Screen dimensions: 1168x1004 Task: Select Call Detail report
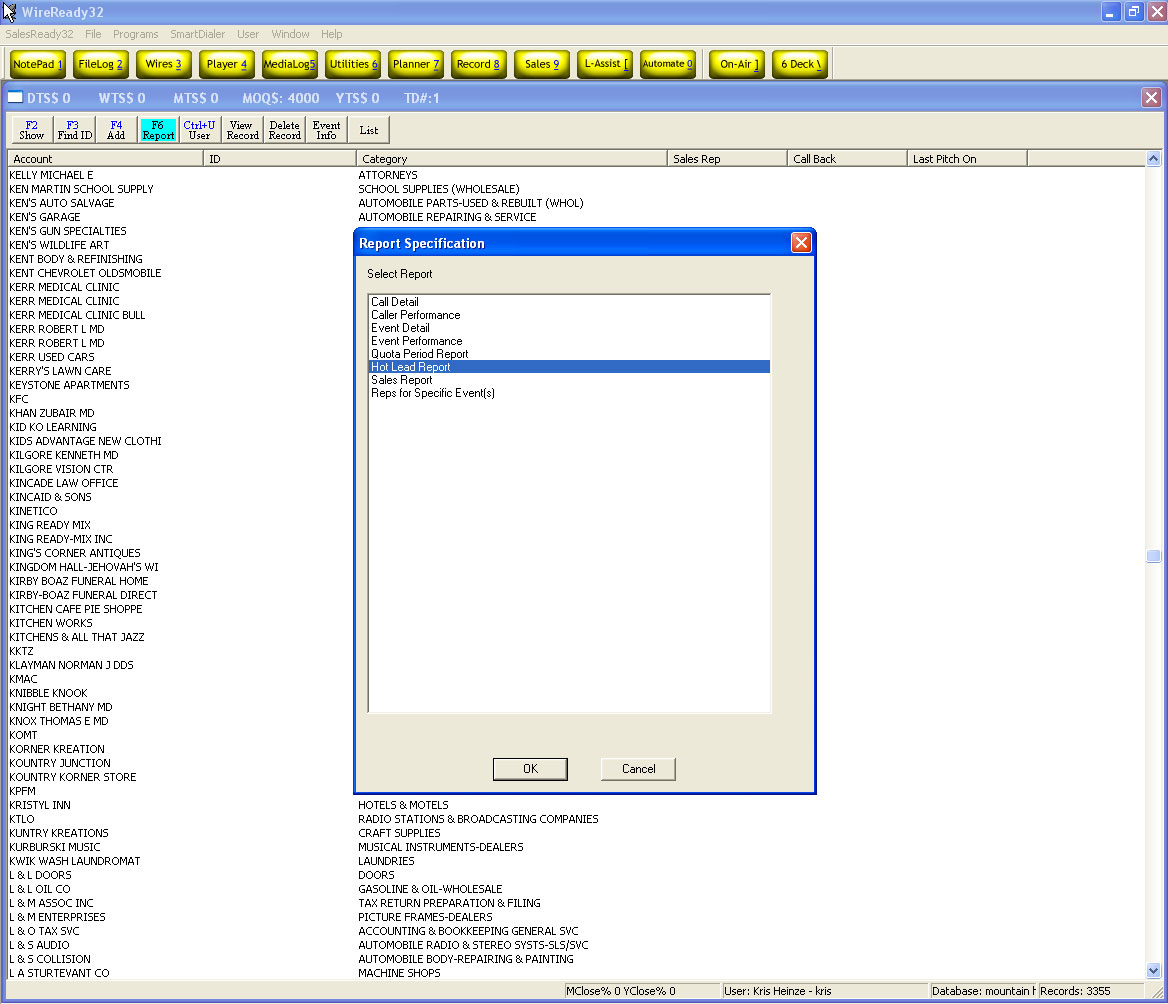coord(570,302)
